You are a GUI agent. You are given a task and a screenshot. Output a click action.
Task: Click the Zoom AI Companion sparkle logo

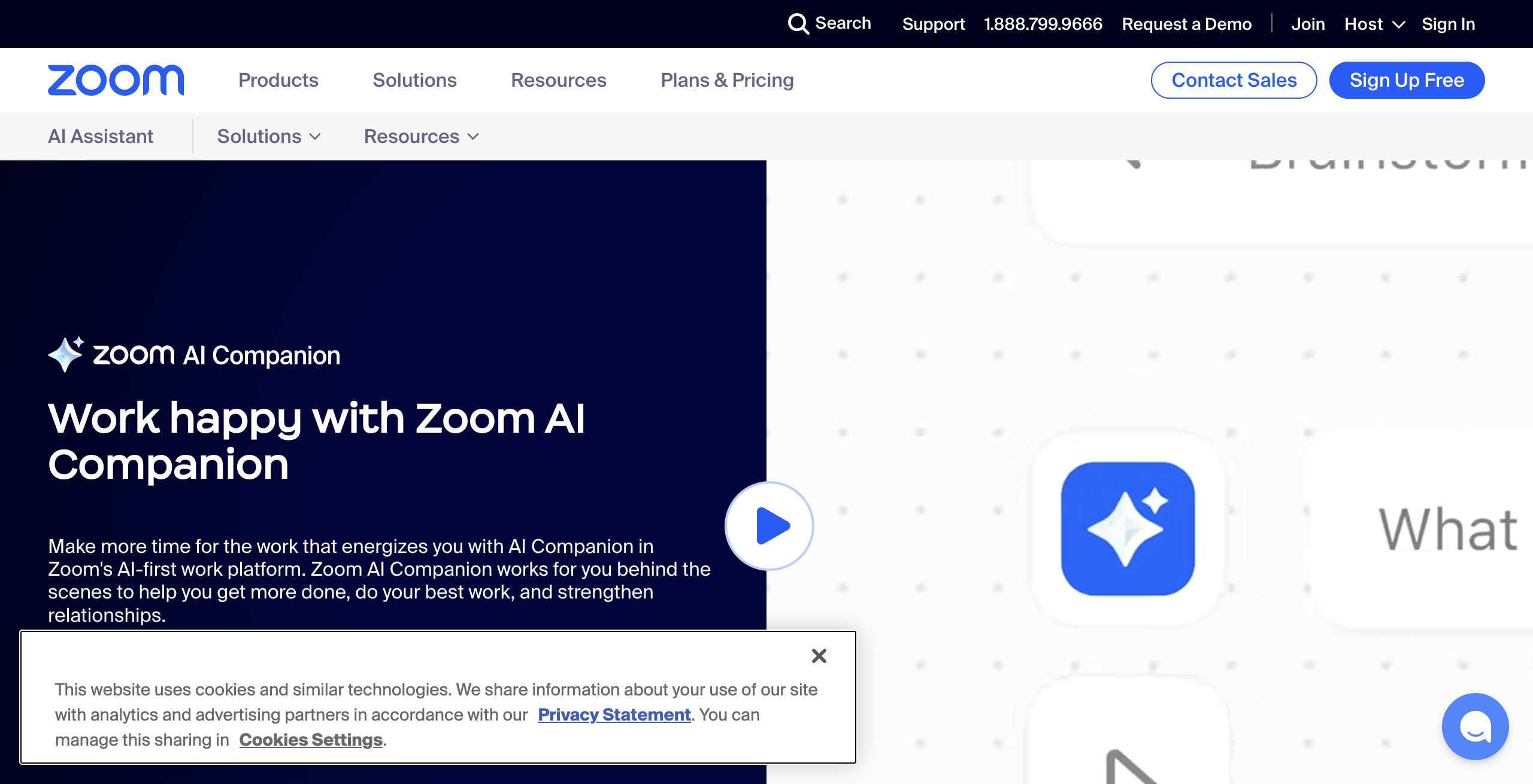(x=66, y=354)
